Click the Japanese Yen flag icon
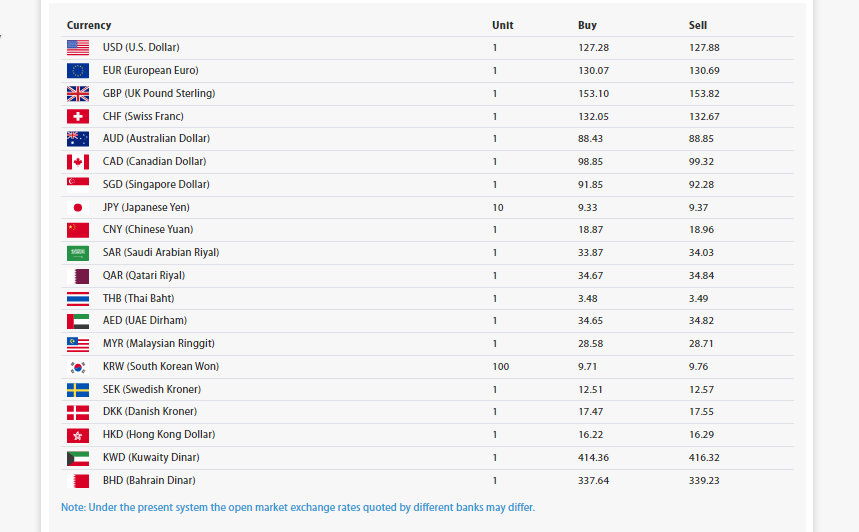Viewport: 859px width, 532px height. (78, 207)
